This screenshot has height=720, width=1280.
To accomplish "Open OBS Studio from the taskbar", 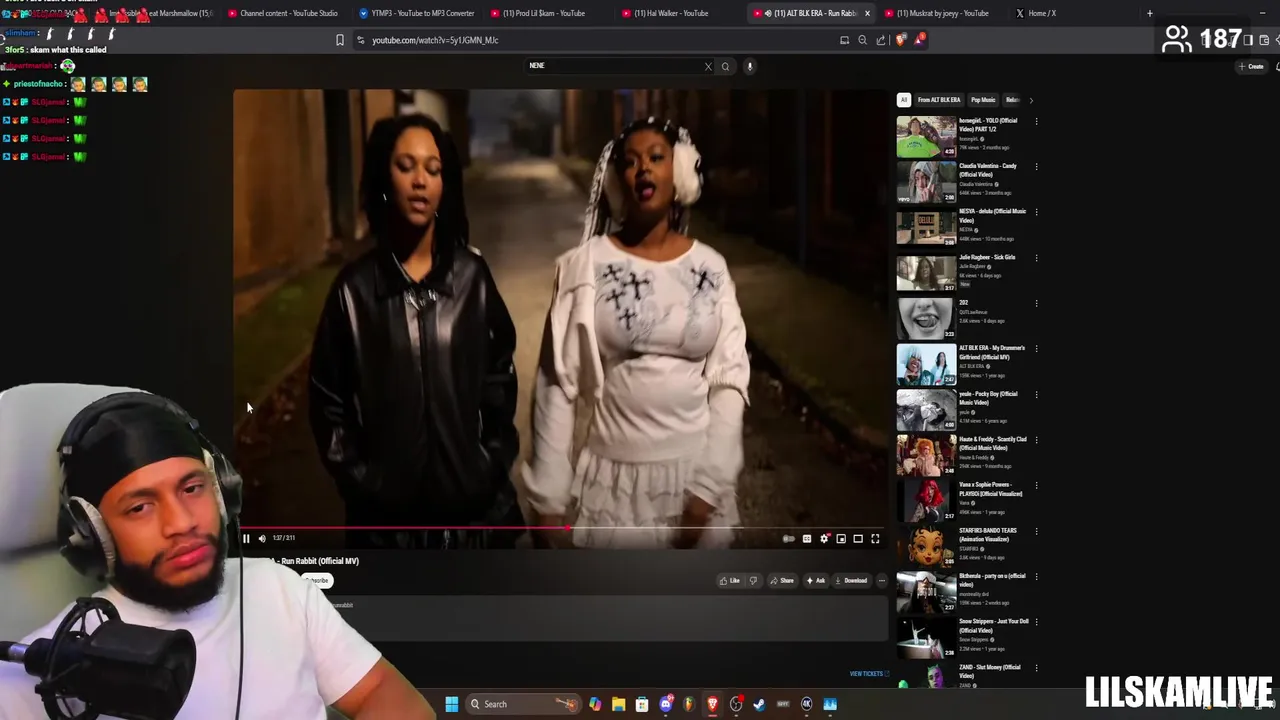I will (736, 704).
